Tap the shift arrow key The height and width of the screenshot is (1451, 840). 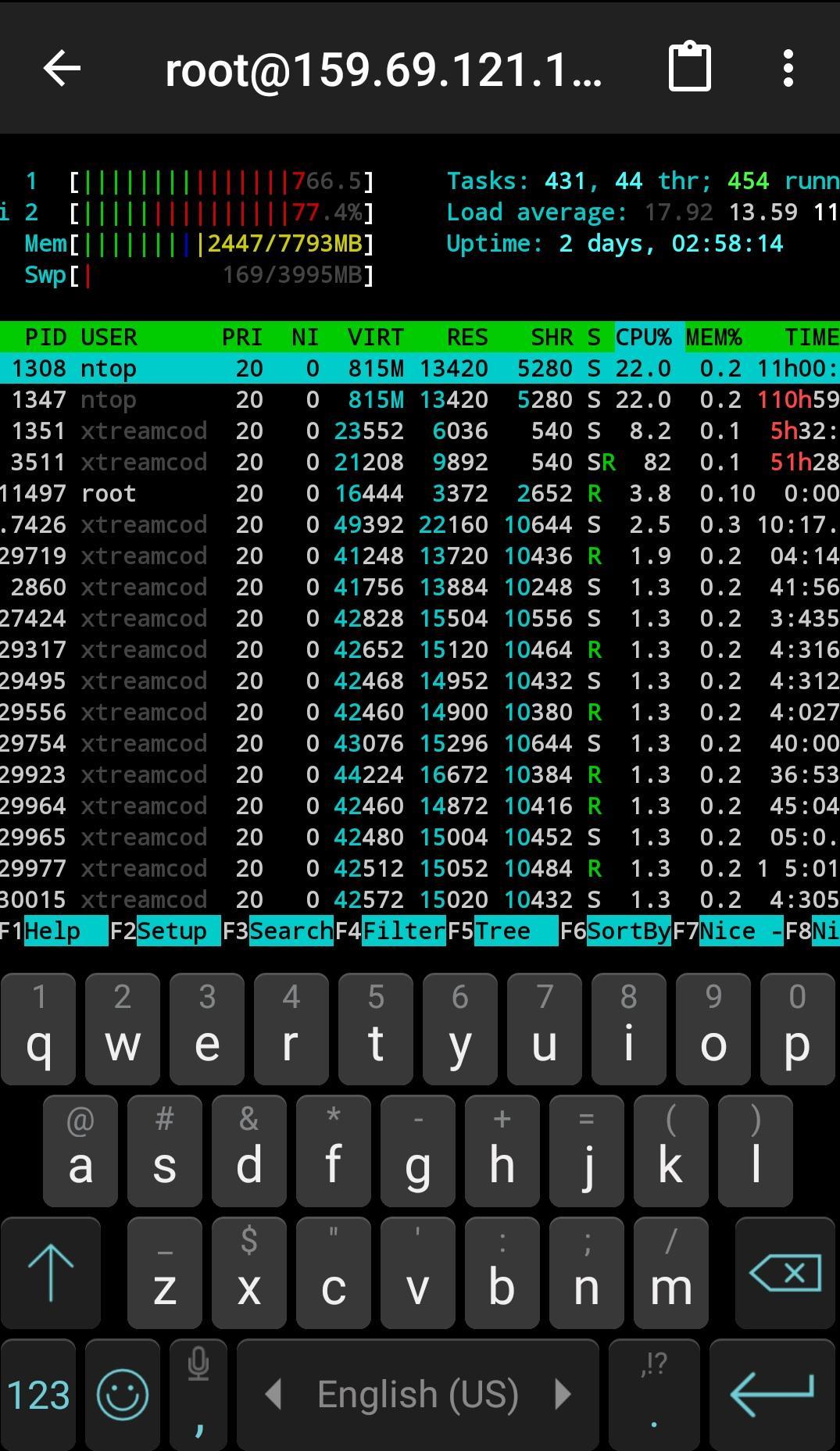[51, 1273]
